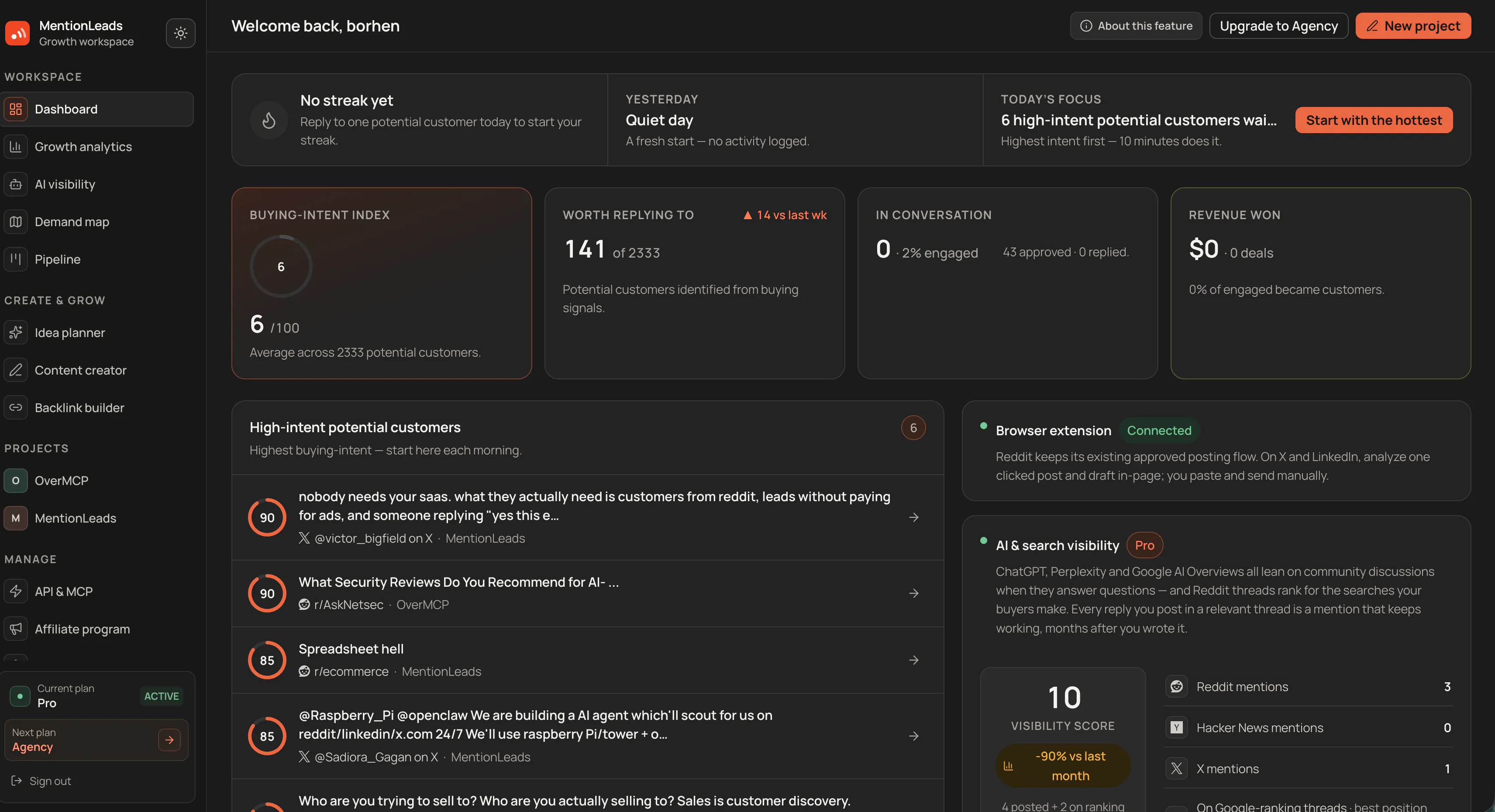Click the OverMCP project avatar
Screen dimensions: 1495x812
pos(16,481)
